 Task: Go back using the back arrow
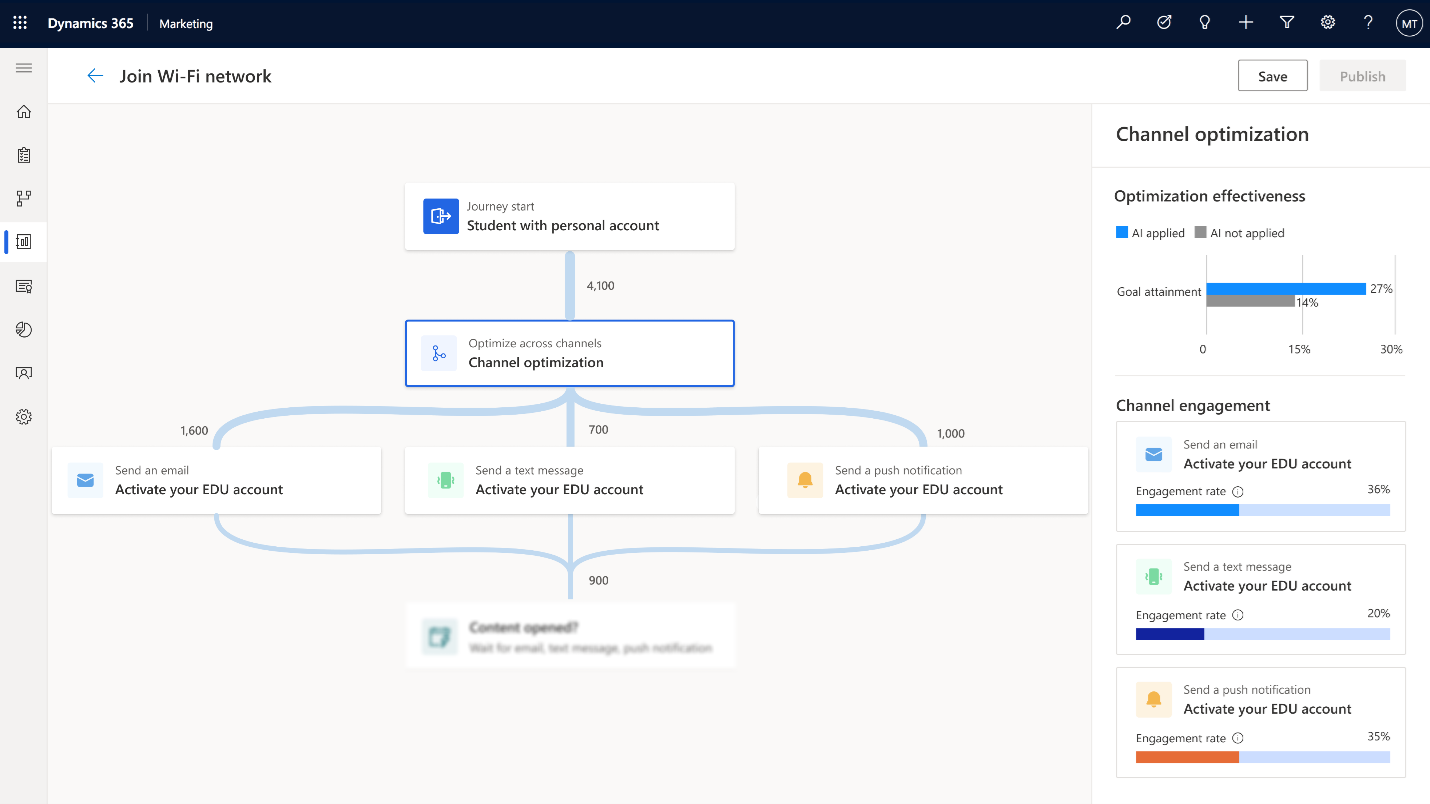coord(95,75)
